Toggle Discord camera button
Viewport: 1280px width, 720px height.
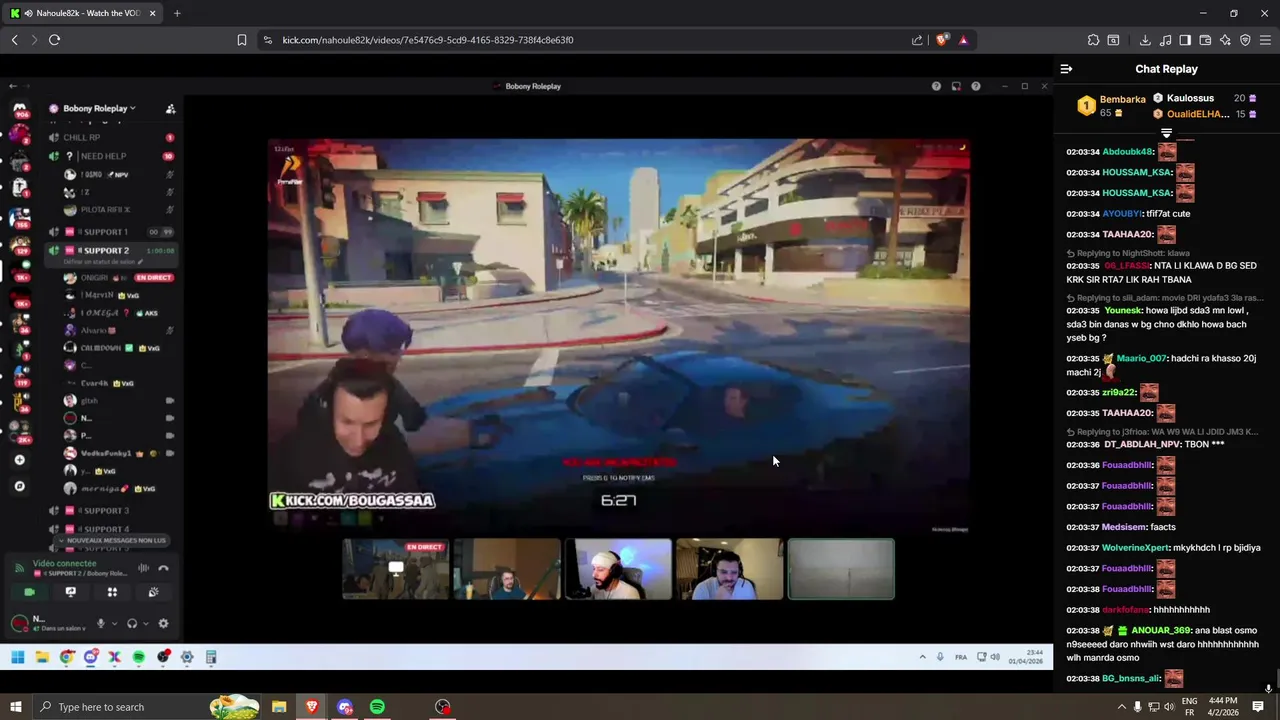pyautogui.click(x=29, y=592)
